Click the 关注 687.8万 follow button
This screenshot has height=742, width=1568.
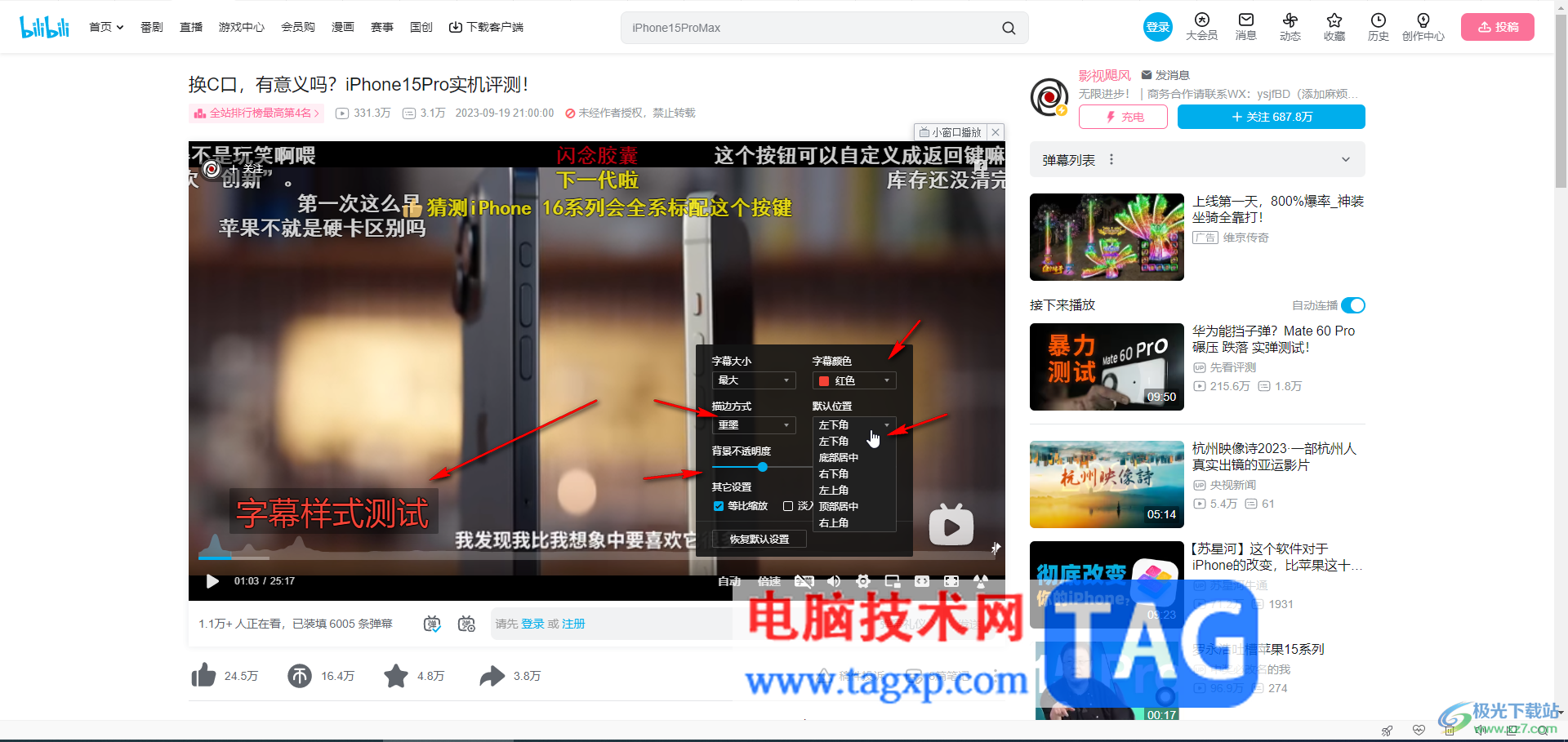[1272, 117]
